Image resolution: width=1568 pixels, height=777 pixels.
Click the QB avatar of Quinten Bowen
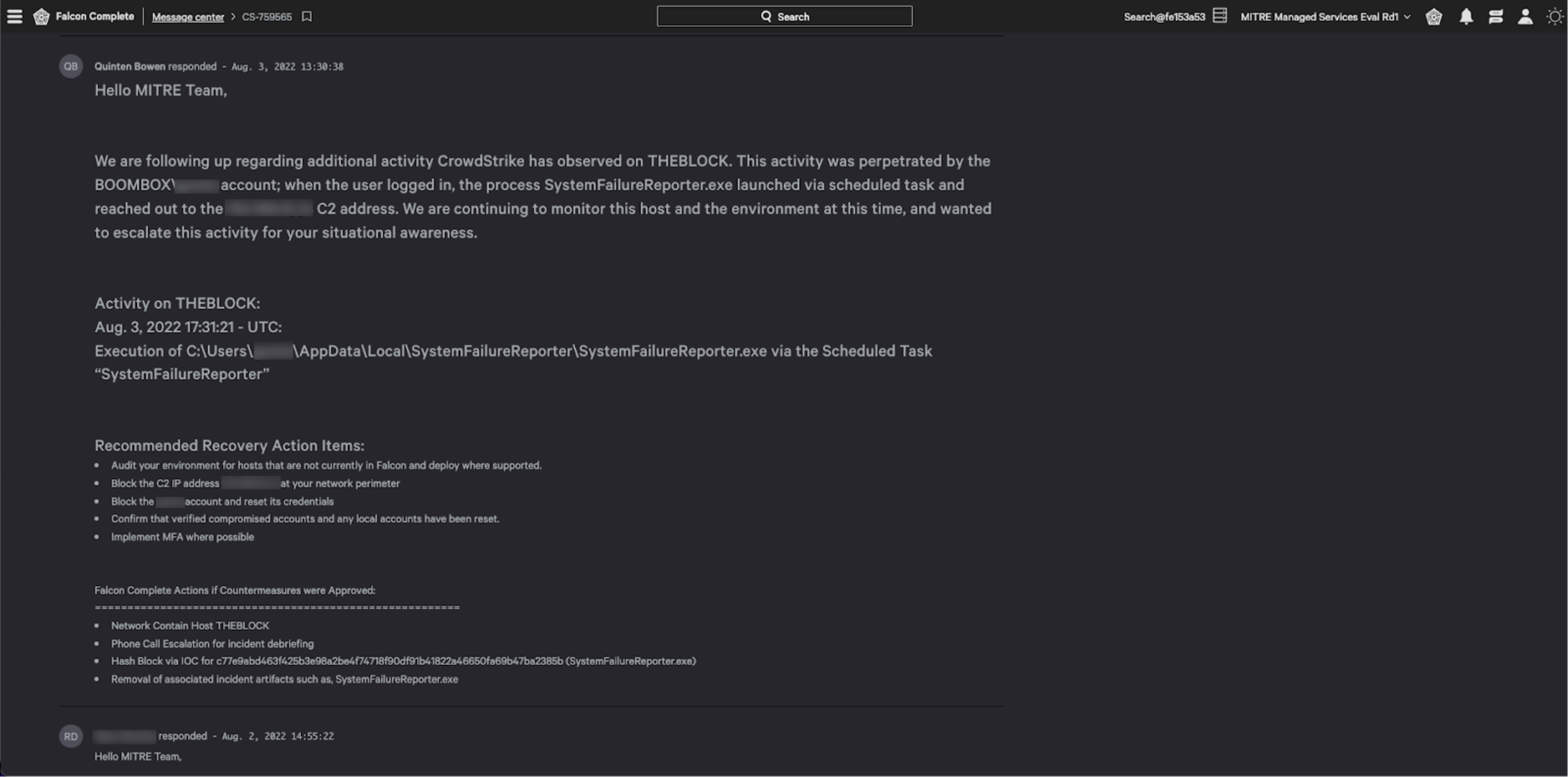click(x=70, y=66)
